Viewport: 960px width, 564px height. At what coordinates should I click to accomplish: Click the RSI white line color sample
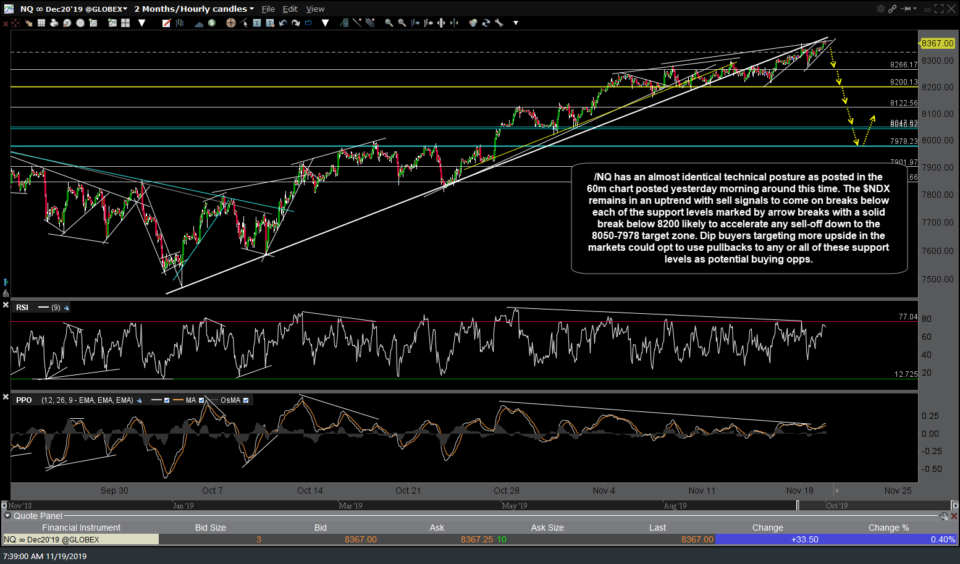click(43, 307)
